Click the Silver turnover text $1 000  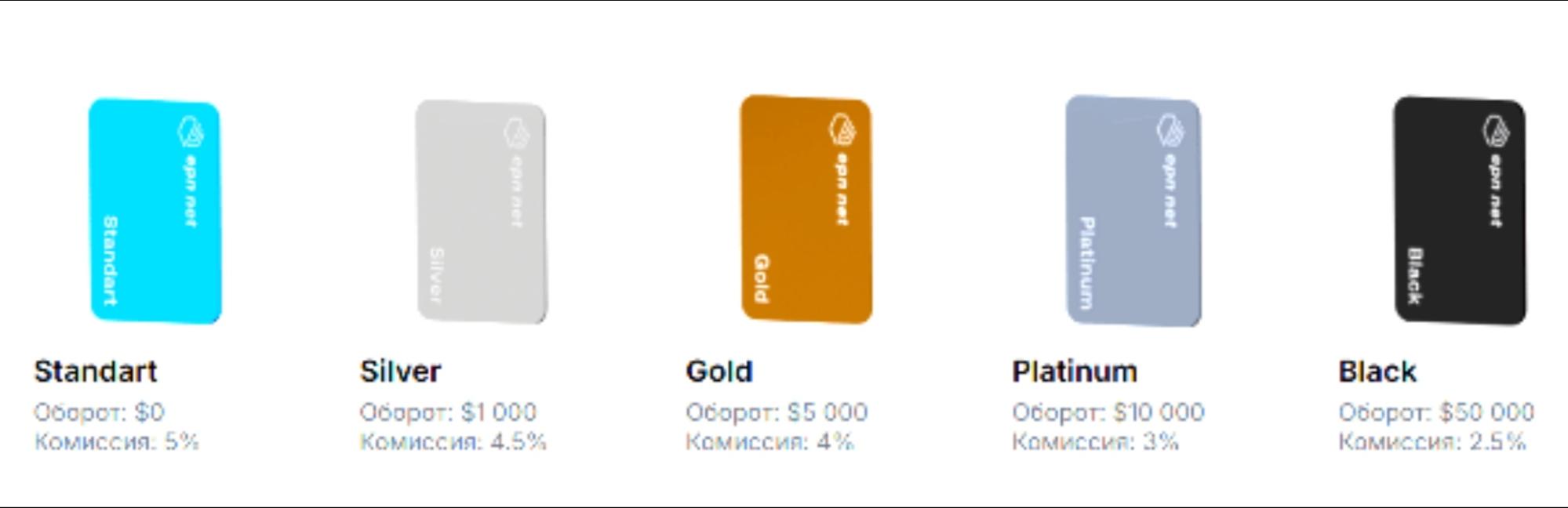499,412
